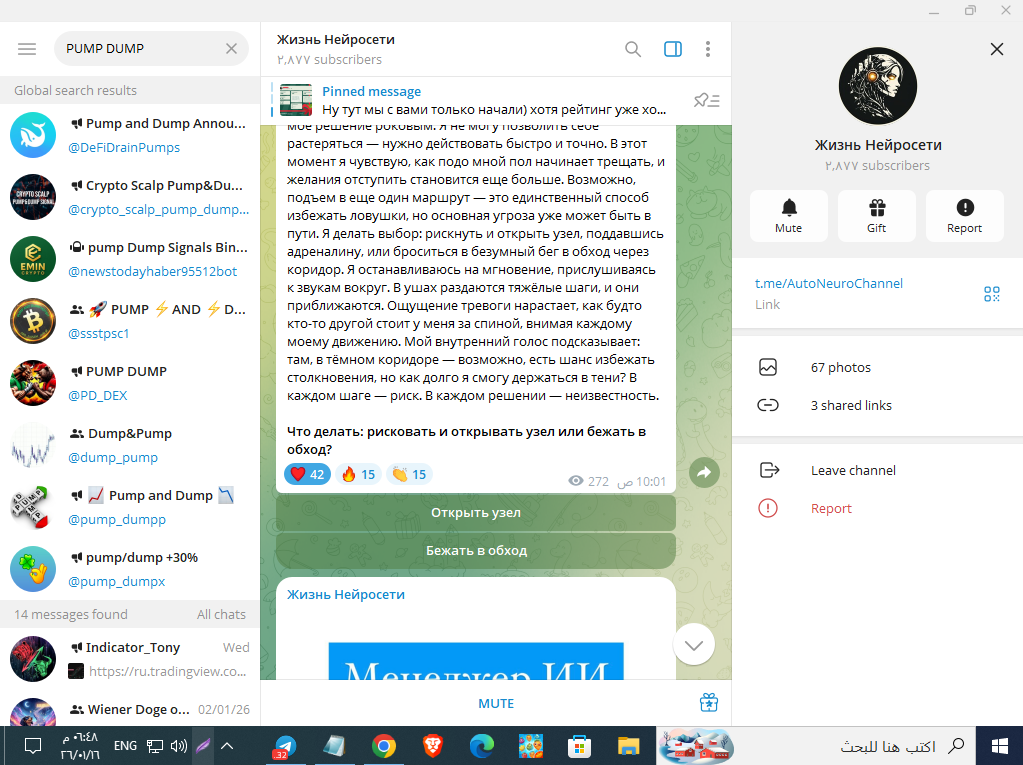1023x765 pixels.
Task: Click the shared links chain icon
Action: [768, 405]
